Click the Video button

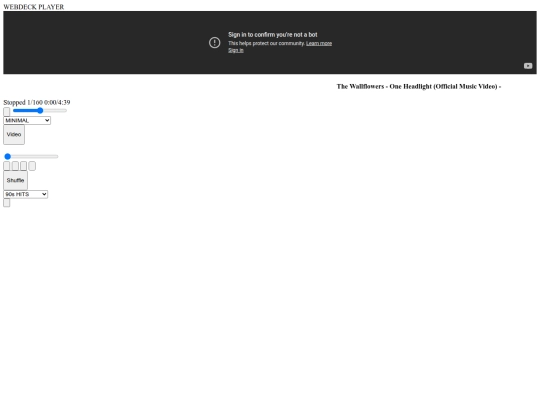(x=14, y=135)
